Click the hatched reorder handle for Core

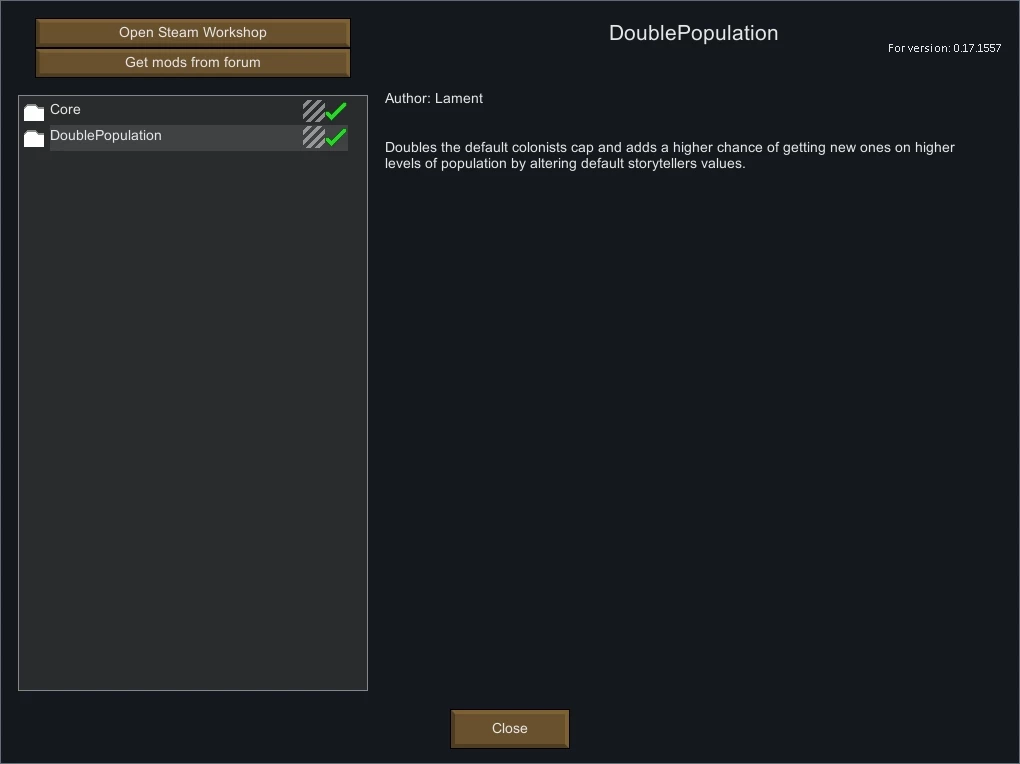click(x=314, y=111)
